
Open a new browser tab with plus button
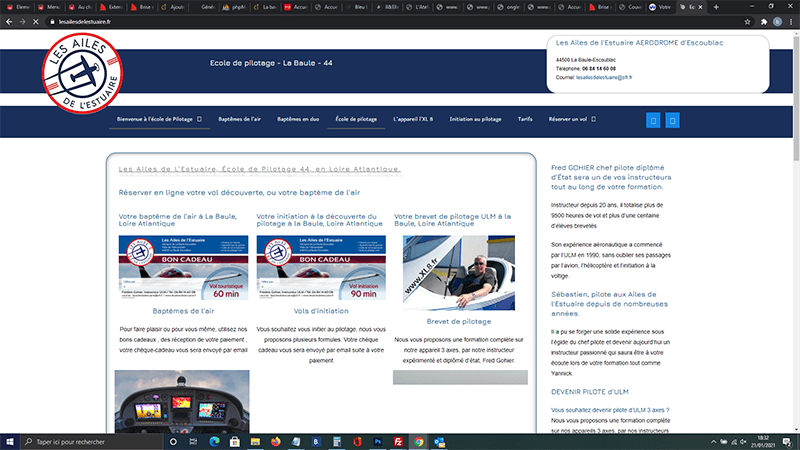click(718, 6)
